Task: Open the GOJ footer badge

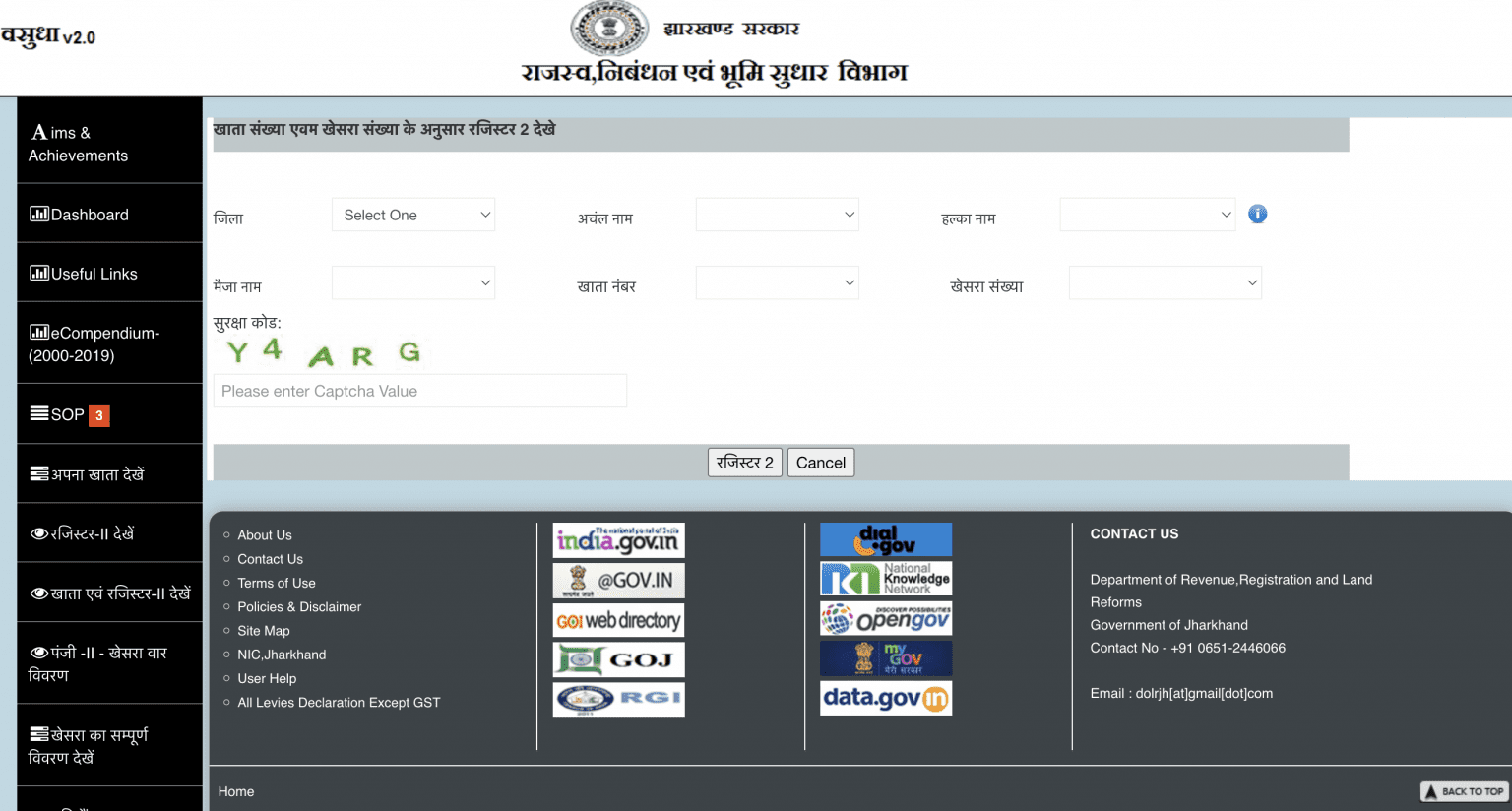Action: coord(618,658)
